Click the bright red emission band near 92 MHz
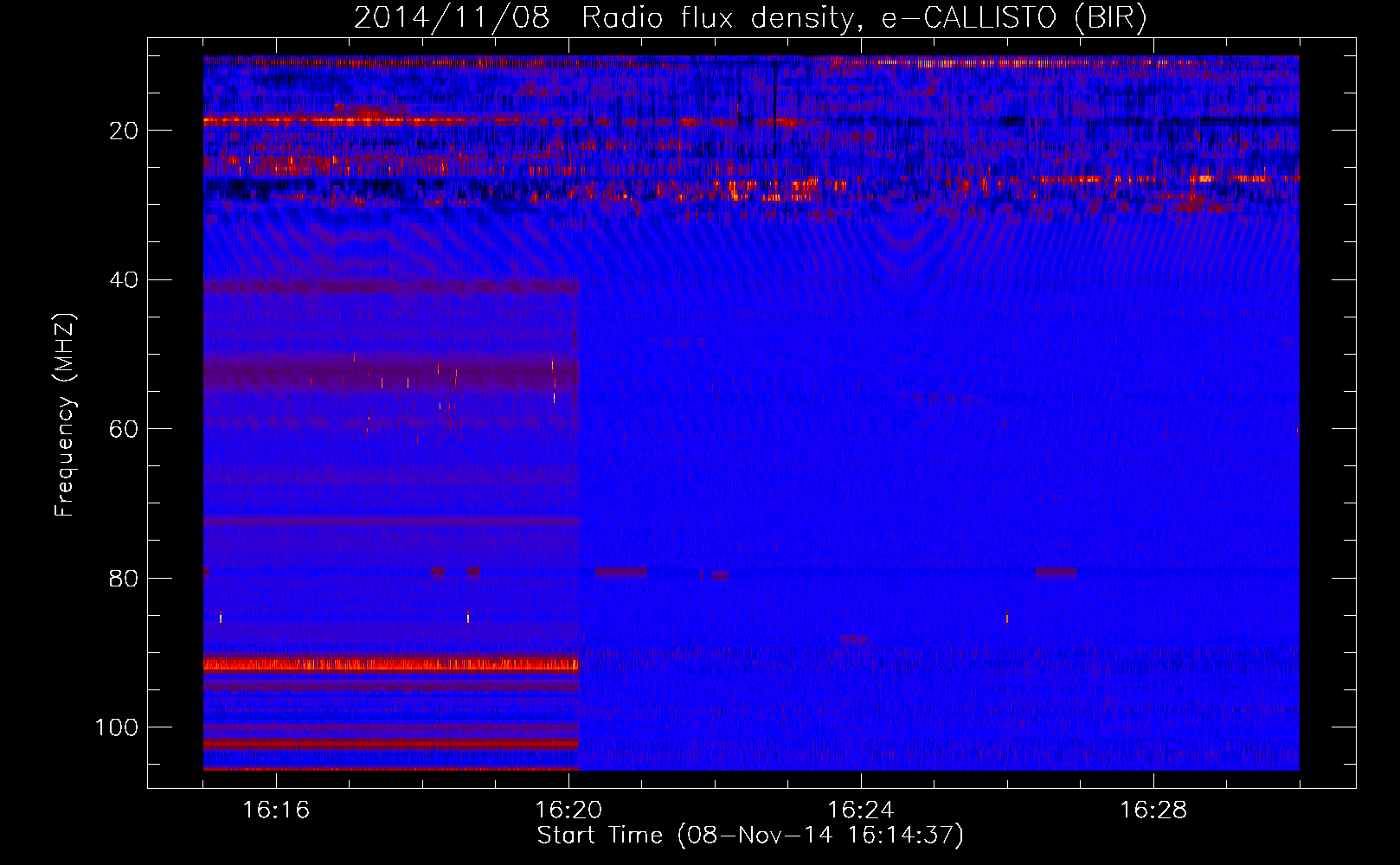Viewport: 1400px width, 865px height. click(391, 664)
